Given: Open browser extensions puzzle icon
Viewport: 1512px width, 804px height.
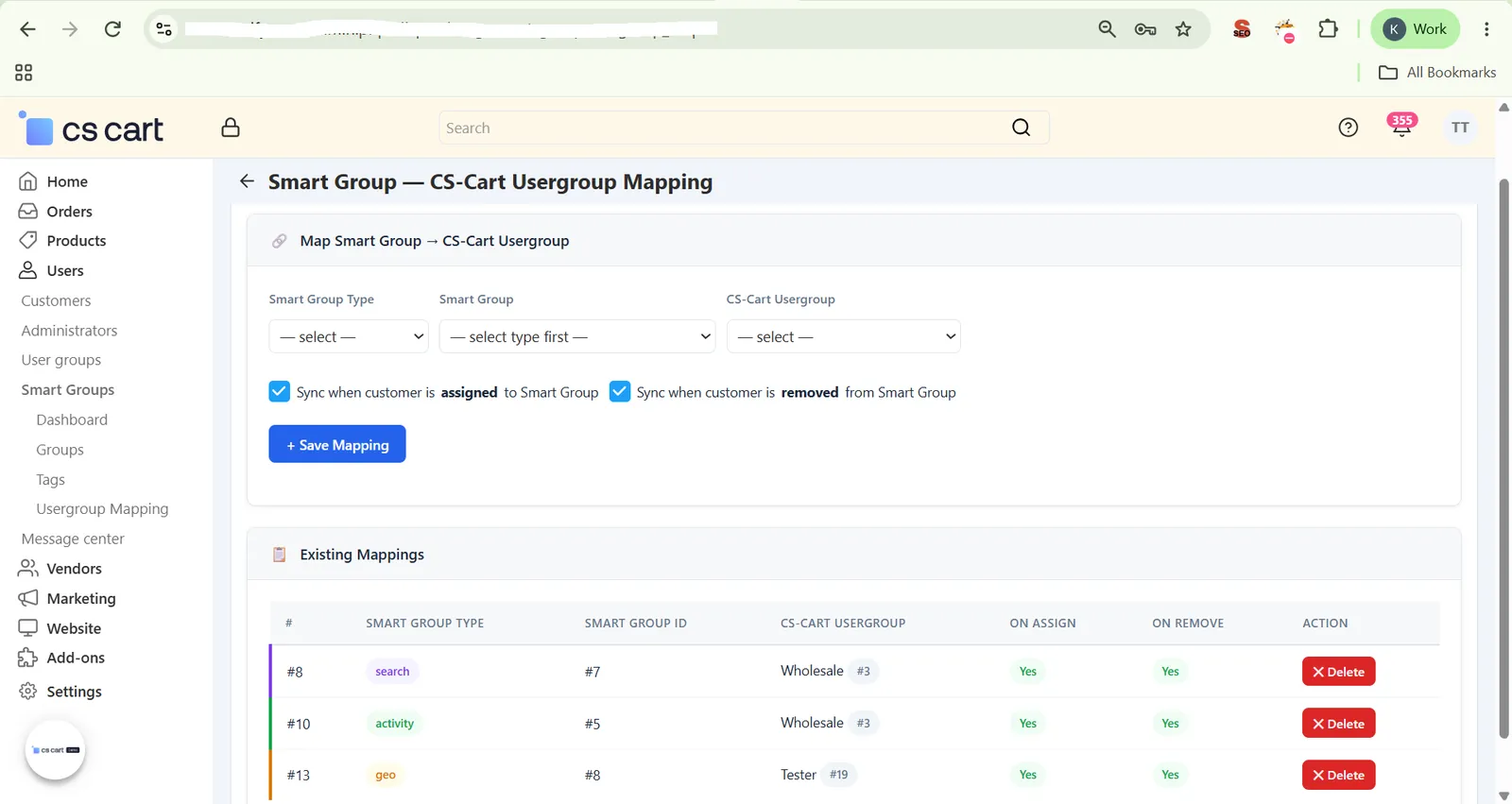Looking at the screenshot, I should coord(1328,29).
